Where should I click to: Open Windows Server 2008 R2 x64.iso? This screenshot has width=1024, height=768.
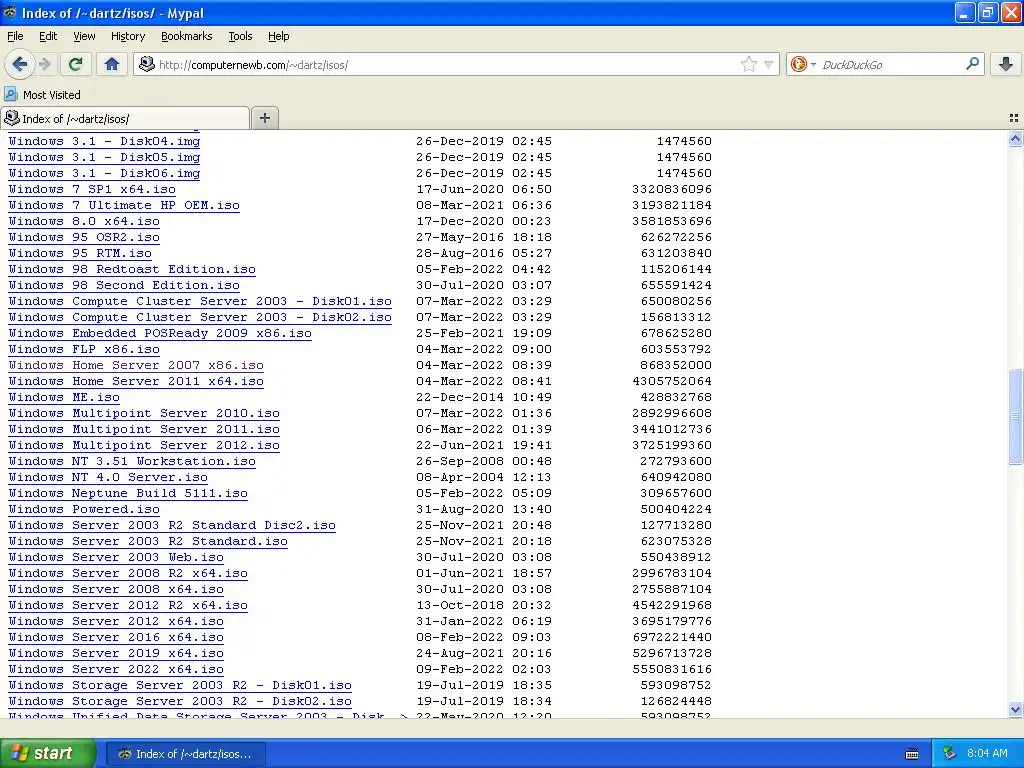point(128,573)
